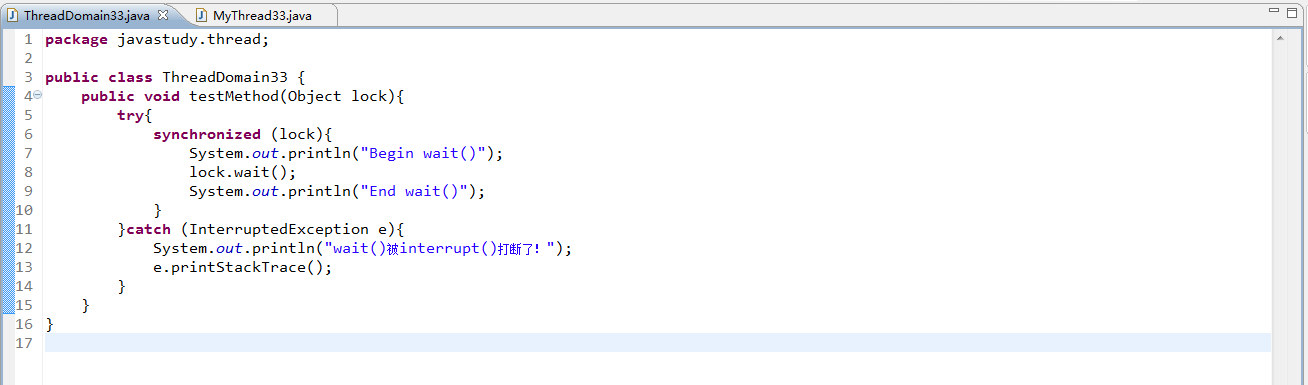Click the scrollbar up arrow
Viewport: 1308px width, 385px height.
click(x=1280, y=38)
